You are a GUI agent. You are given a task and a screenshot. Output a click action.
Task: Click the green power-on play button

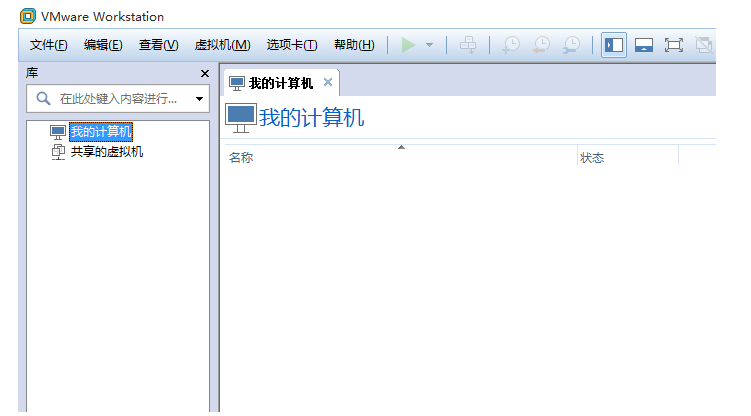point(408,45)
